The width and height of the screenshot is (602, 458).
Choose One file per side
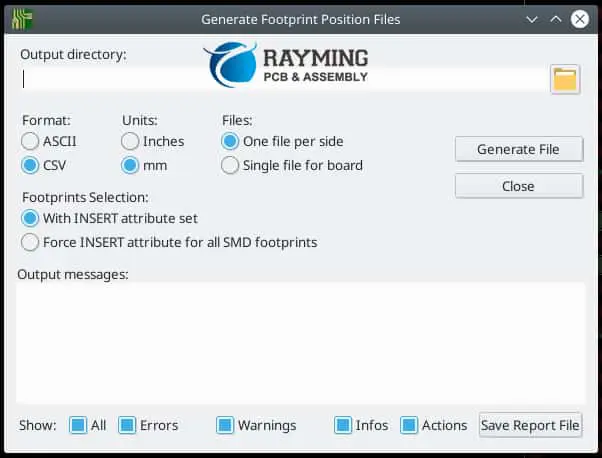point(231,141)
